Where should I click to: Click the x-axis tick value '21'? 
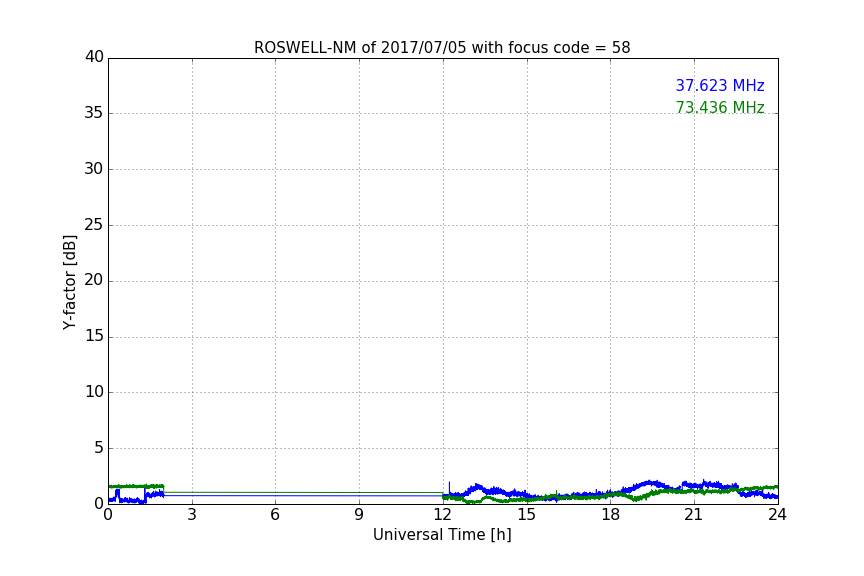point(694,515)
